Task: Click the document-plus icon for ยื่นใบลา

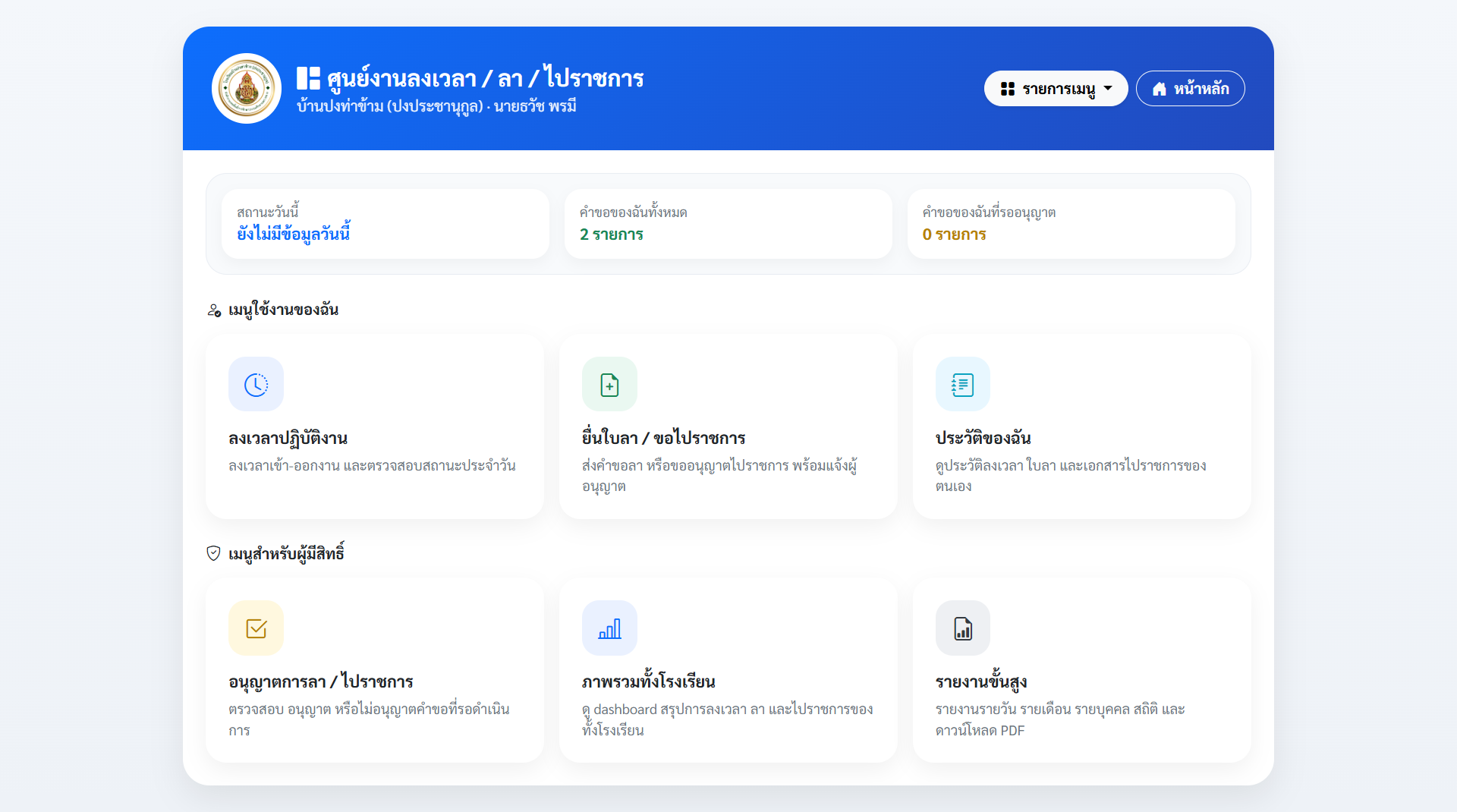Action: (x=609, y=385)
